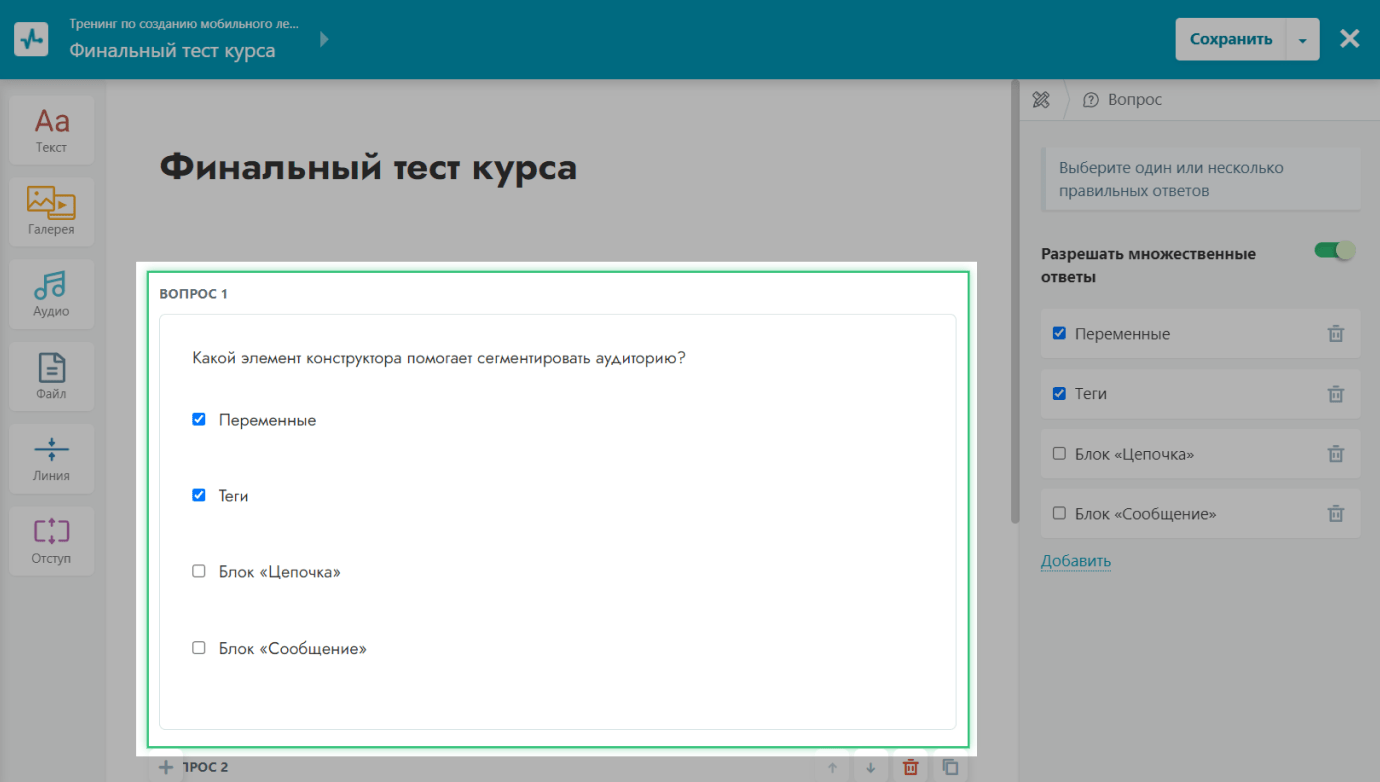Duplicate question 2 with copy icon
The image size is (1380, 782).
(950, 768)
